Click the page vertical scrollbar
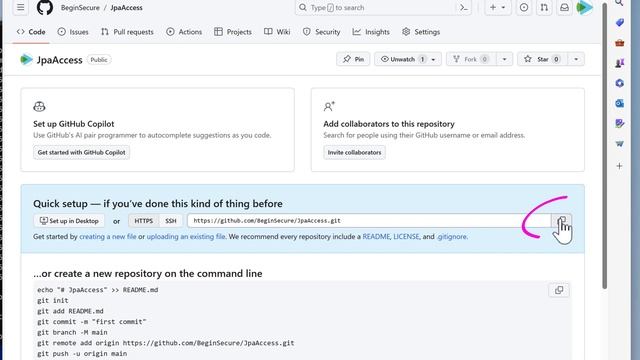This screenshot has height=360, width=640. pyautogui.click(x=604, y=147)
